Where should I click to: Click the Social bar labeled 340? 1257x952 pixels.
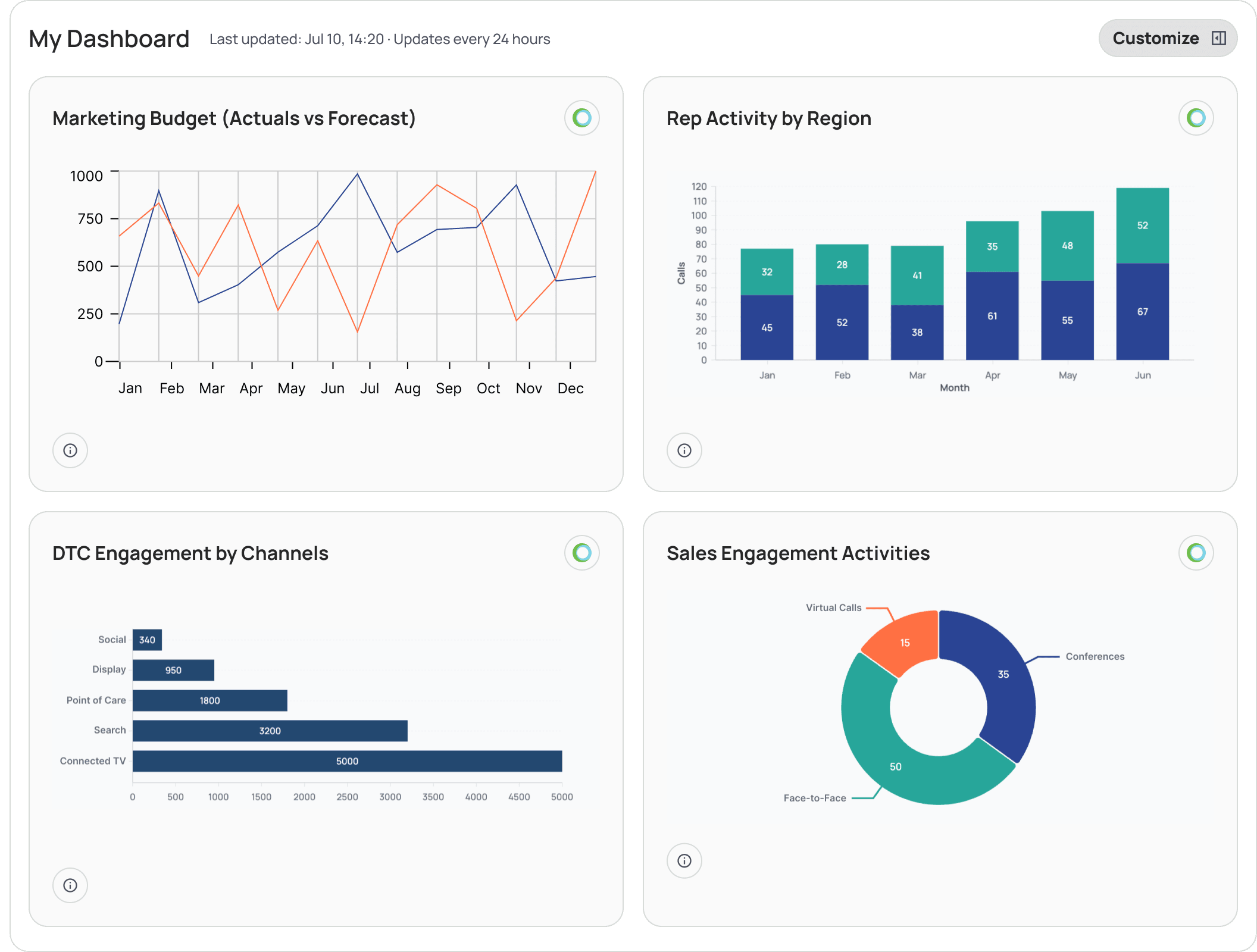click(x=147, y=640)
